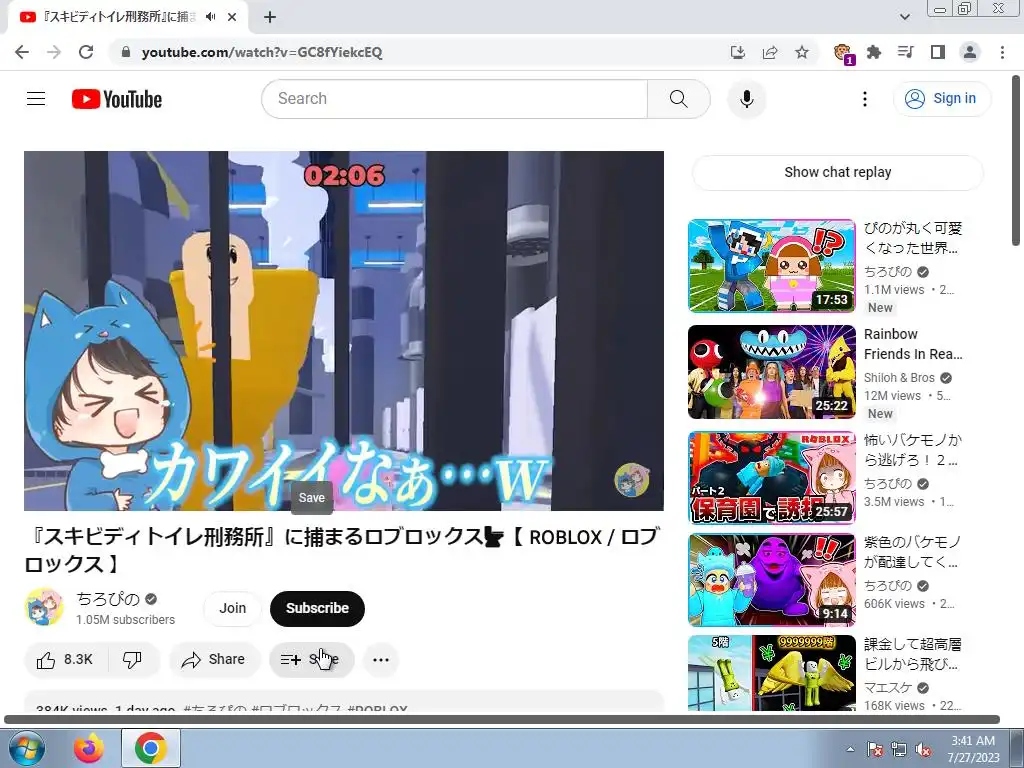The width and height of the screenshot is (1024, 768).
Task: Open the 17:53 video thumbnail
Action: 771,266
